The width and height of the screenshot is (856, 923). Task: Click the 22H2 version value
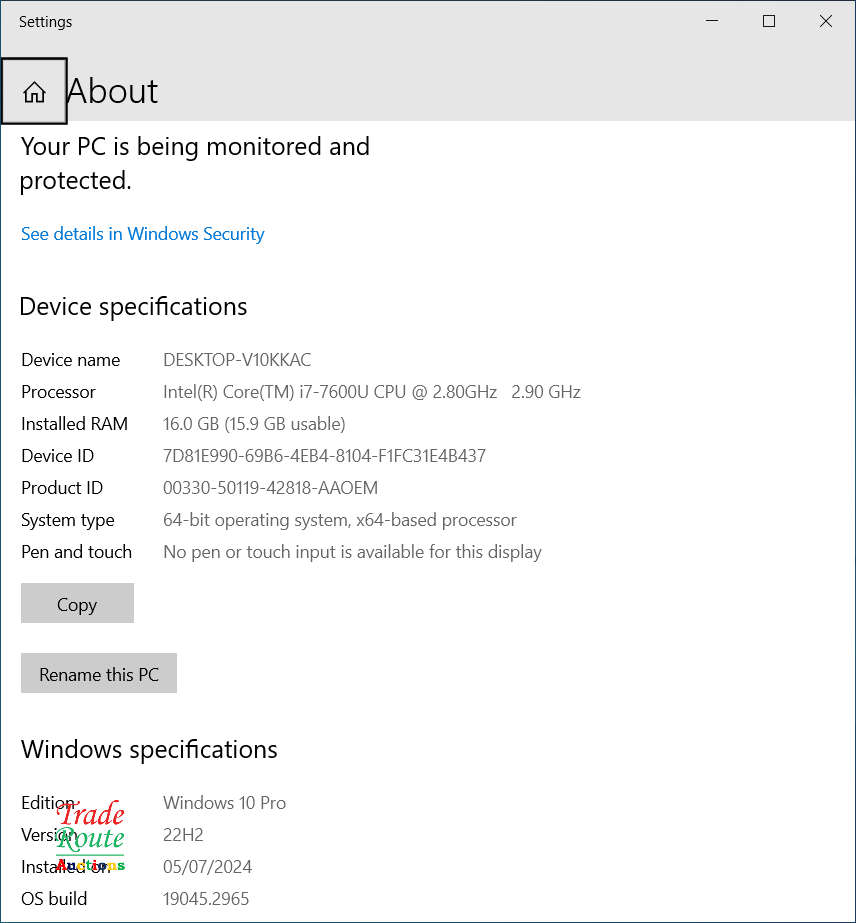click(x=183, y=835)
